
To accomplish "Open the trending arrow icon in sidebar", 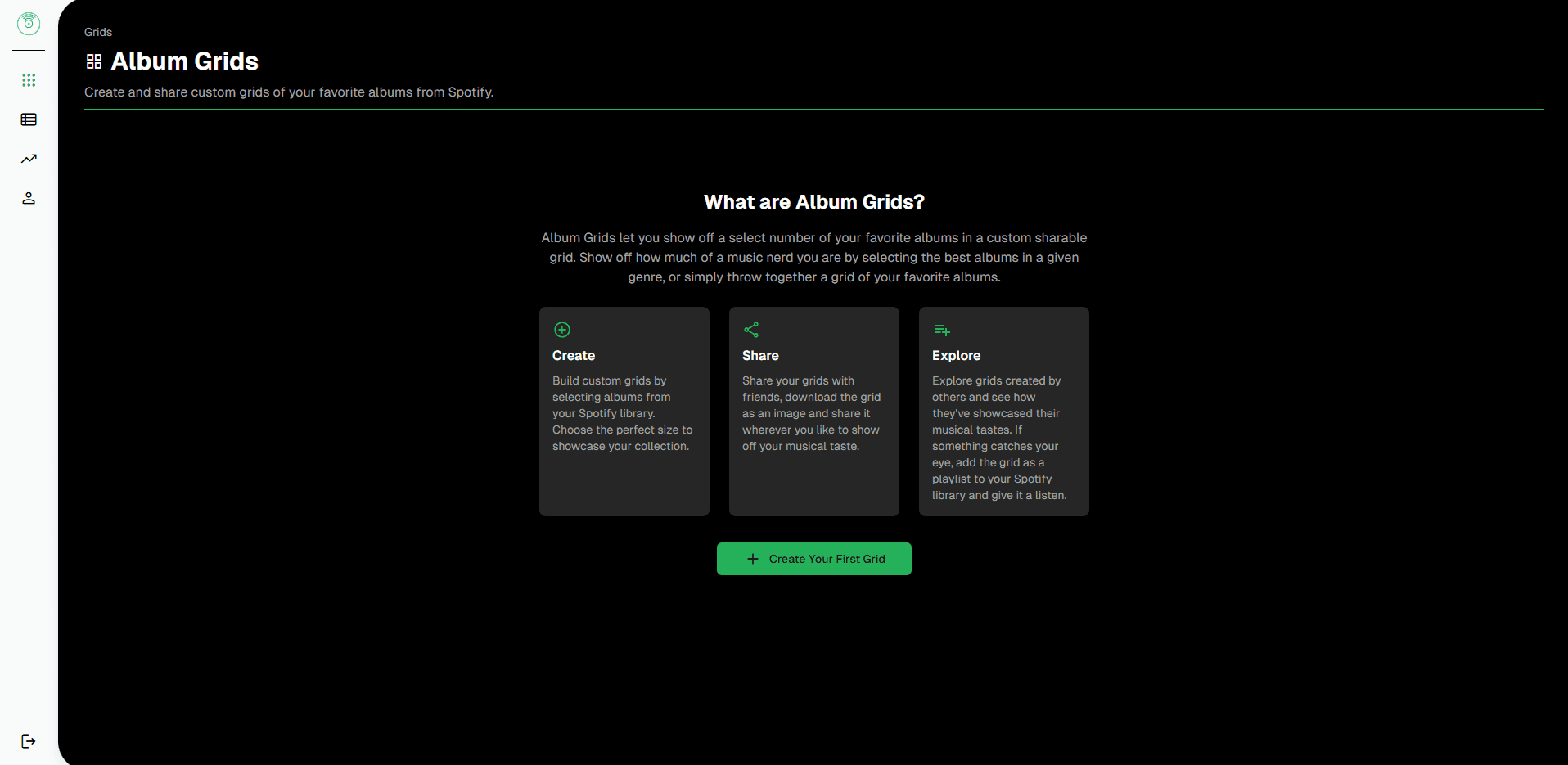I will point(29,159).
